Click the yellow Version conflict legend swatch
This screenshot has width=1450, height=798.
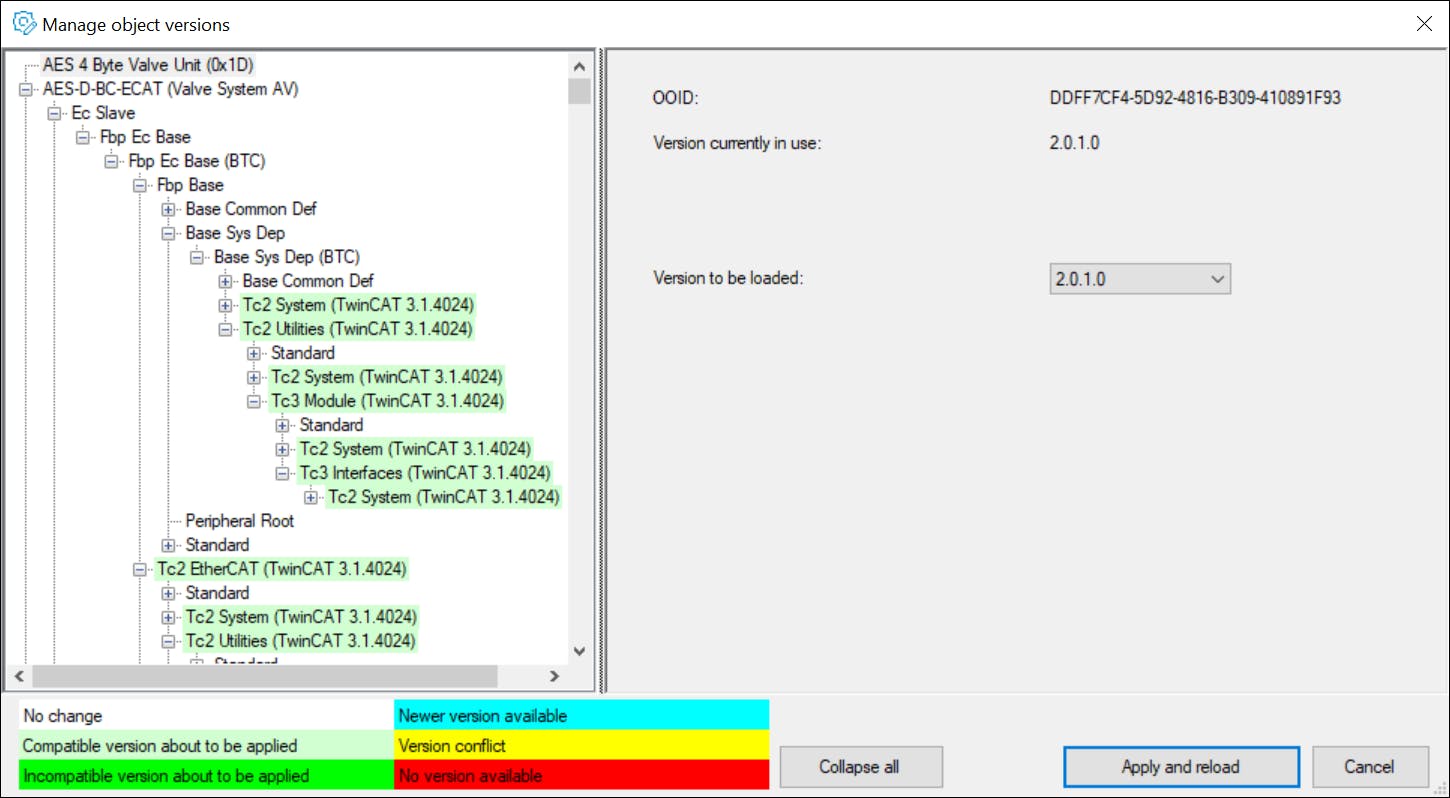581,746
